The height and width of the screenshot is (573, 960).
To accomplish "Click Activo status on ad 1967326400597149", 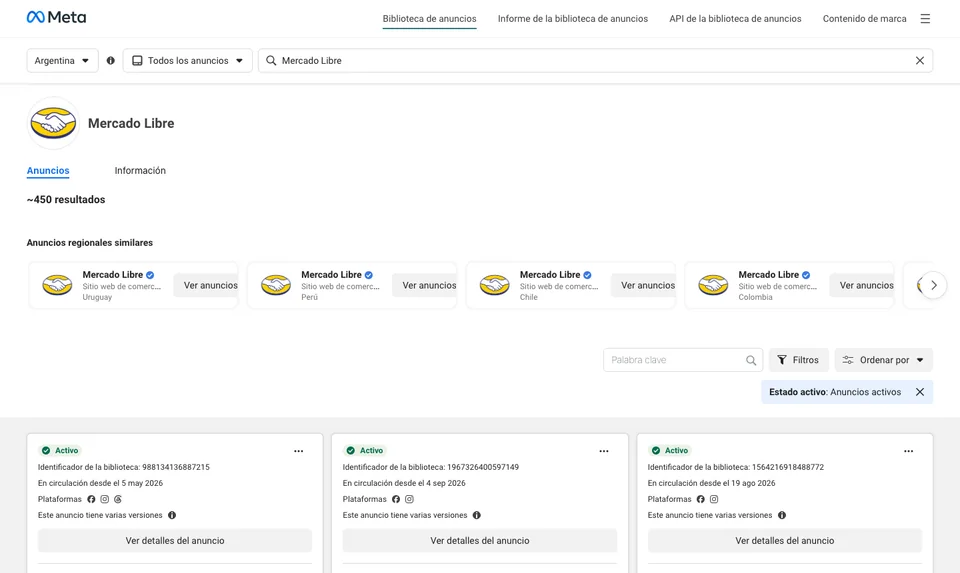I will click(365, 451).
